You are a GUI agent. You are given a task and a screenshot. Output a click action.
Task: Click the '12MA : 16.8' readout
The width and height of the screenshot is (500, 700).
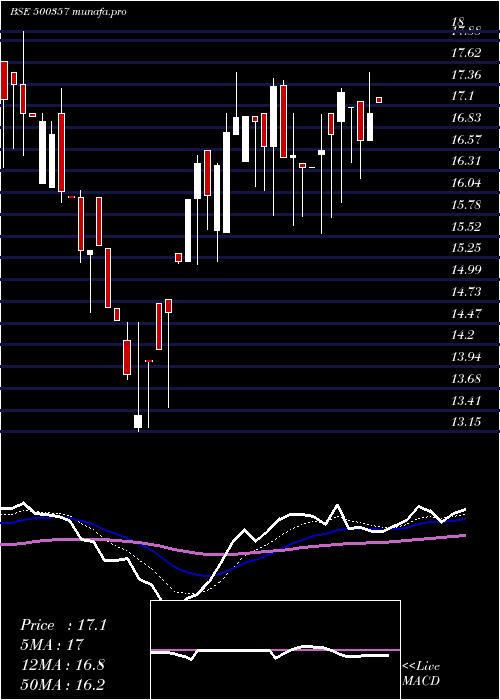pos(62,665)
